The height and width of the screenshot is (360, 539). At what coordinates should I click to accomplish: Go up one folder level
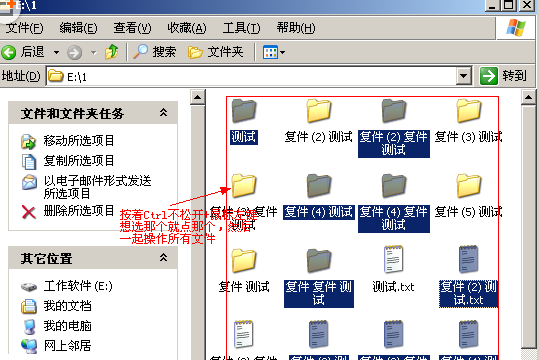[112, 52]
